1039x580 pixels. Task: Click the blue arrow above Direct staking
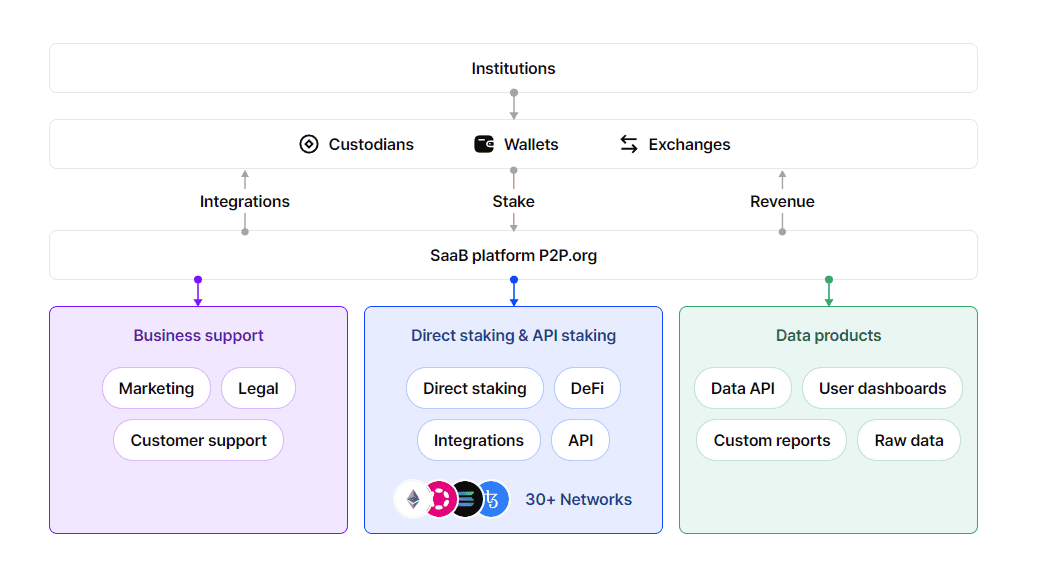click(x=514, y=292)
